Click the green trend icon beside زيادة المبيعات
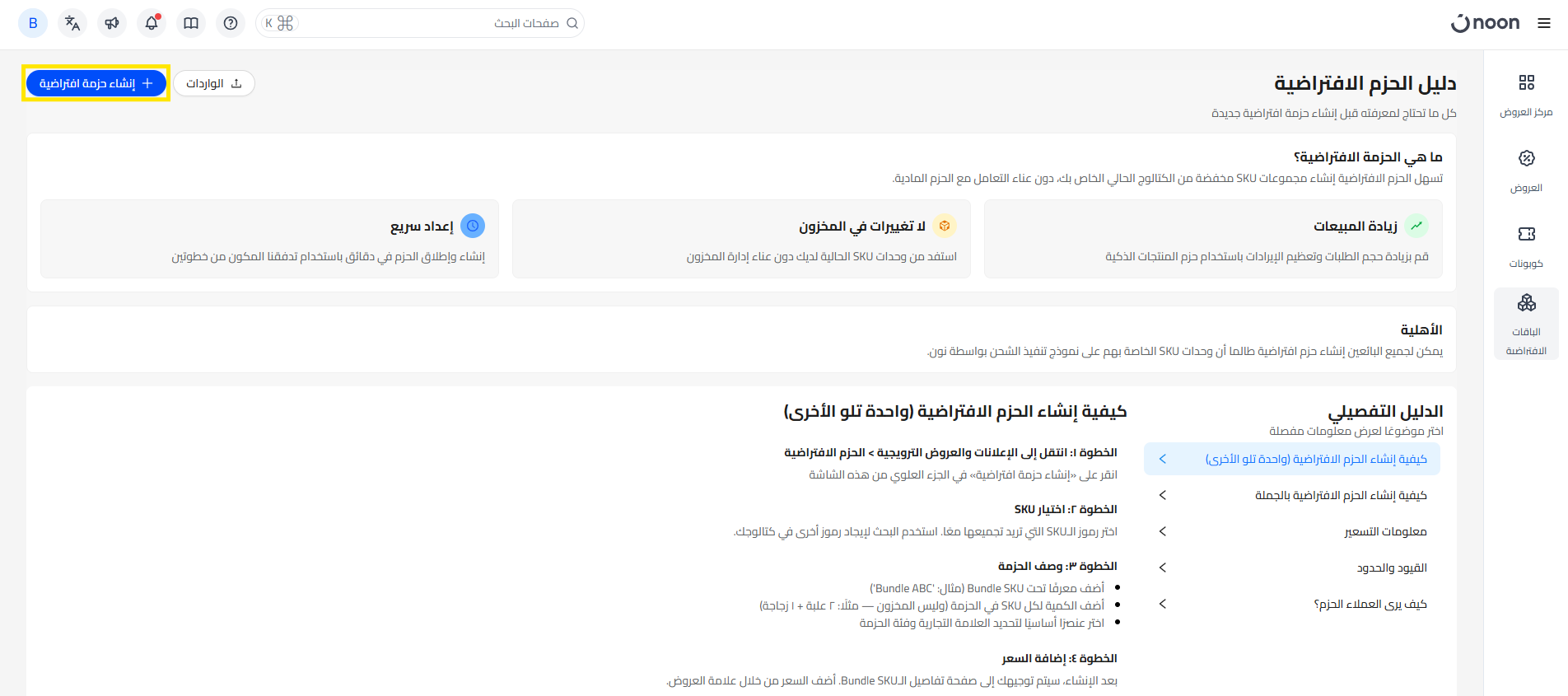1568x696 pixels. 1416,226
